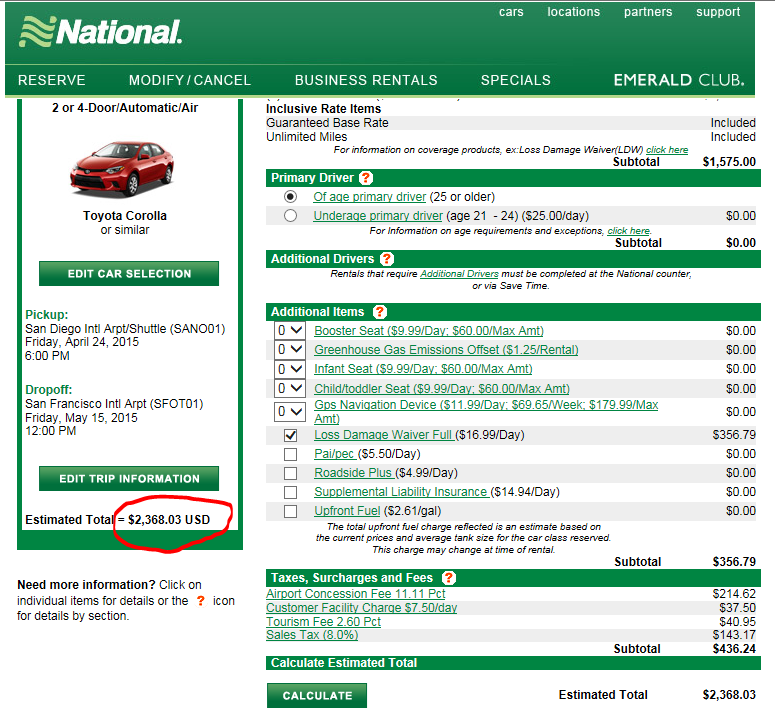Screen dimensions: 775x716
Task: Click help icon by Taxes, Surcharges and Fees
Action: coord(449,578)
